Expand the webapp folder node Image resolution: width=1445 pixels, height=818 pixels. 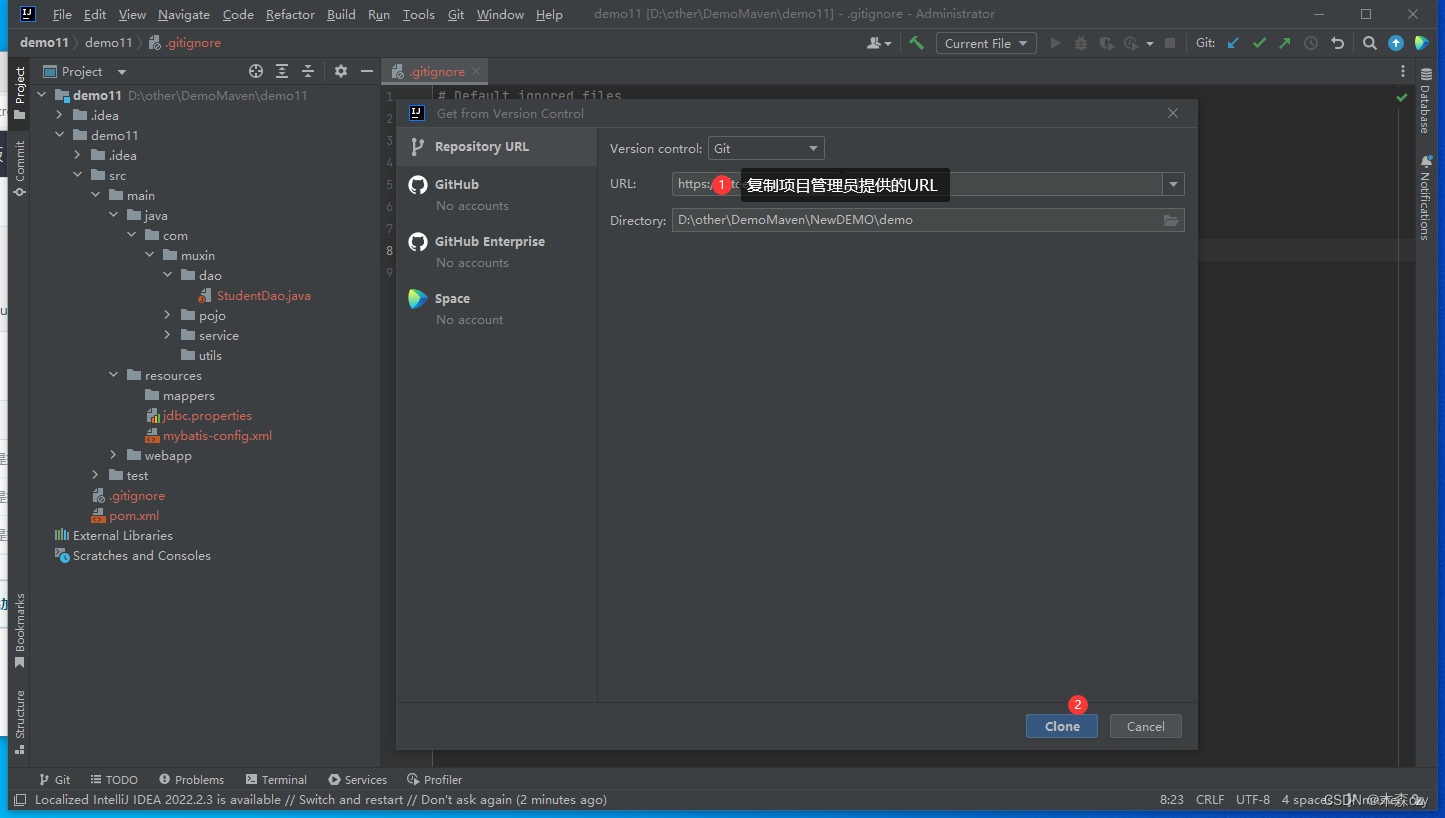coord(113,455)
